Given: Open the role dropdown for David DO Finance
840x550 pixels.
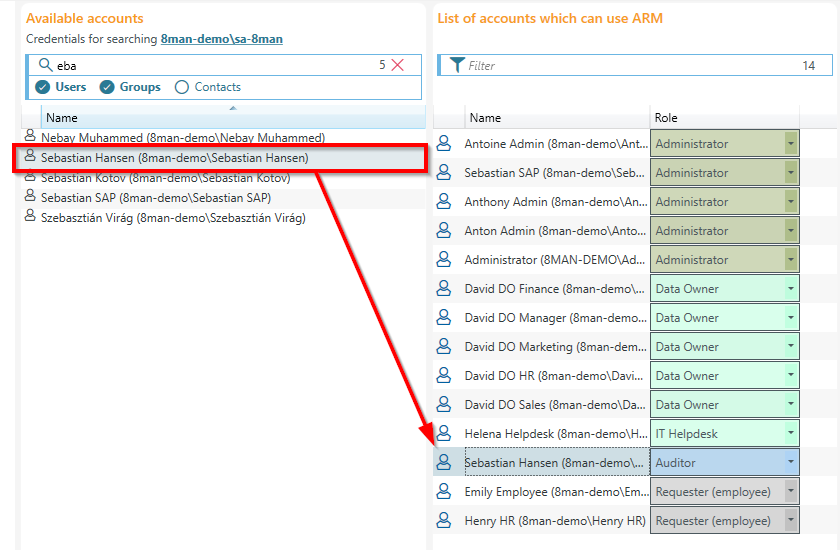Looking at the screenshot, I should click(x=791, y=289).
